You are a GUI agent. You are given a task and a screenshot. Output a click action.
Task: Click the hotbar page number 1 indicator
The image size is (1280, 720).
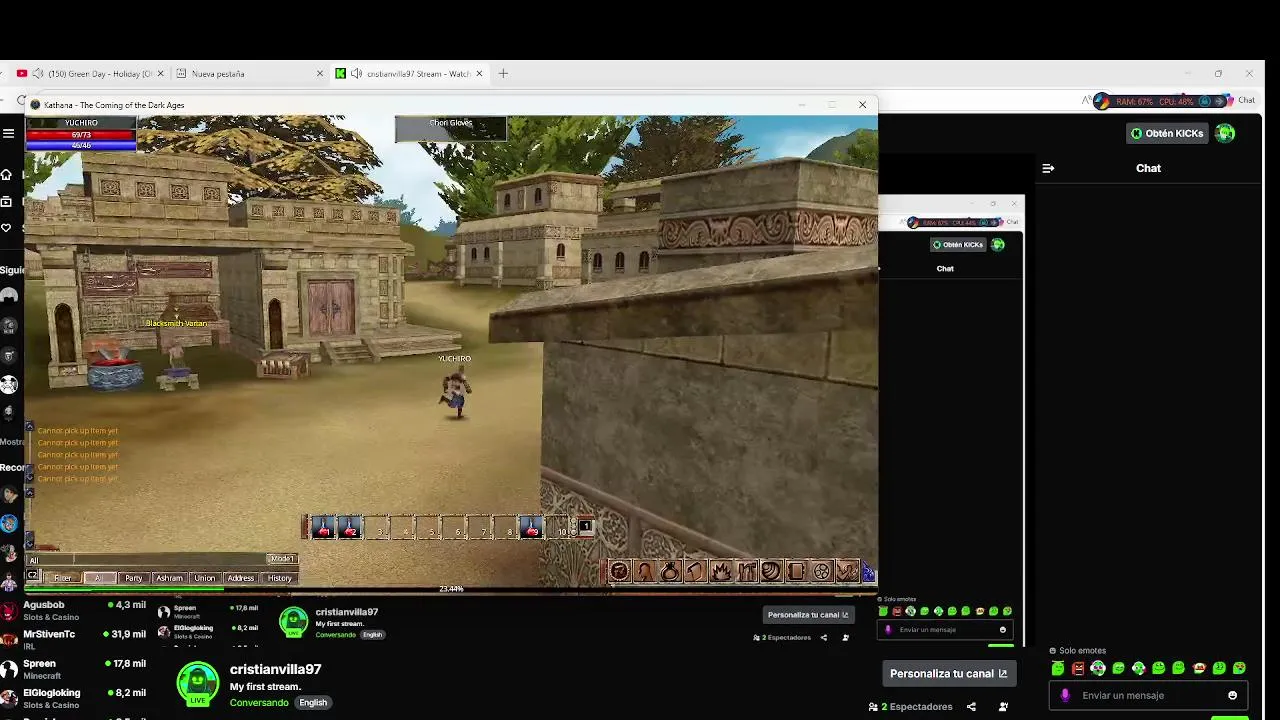[x=586, y=527]
